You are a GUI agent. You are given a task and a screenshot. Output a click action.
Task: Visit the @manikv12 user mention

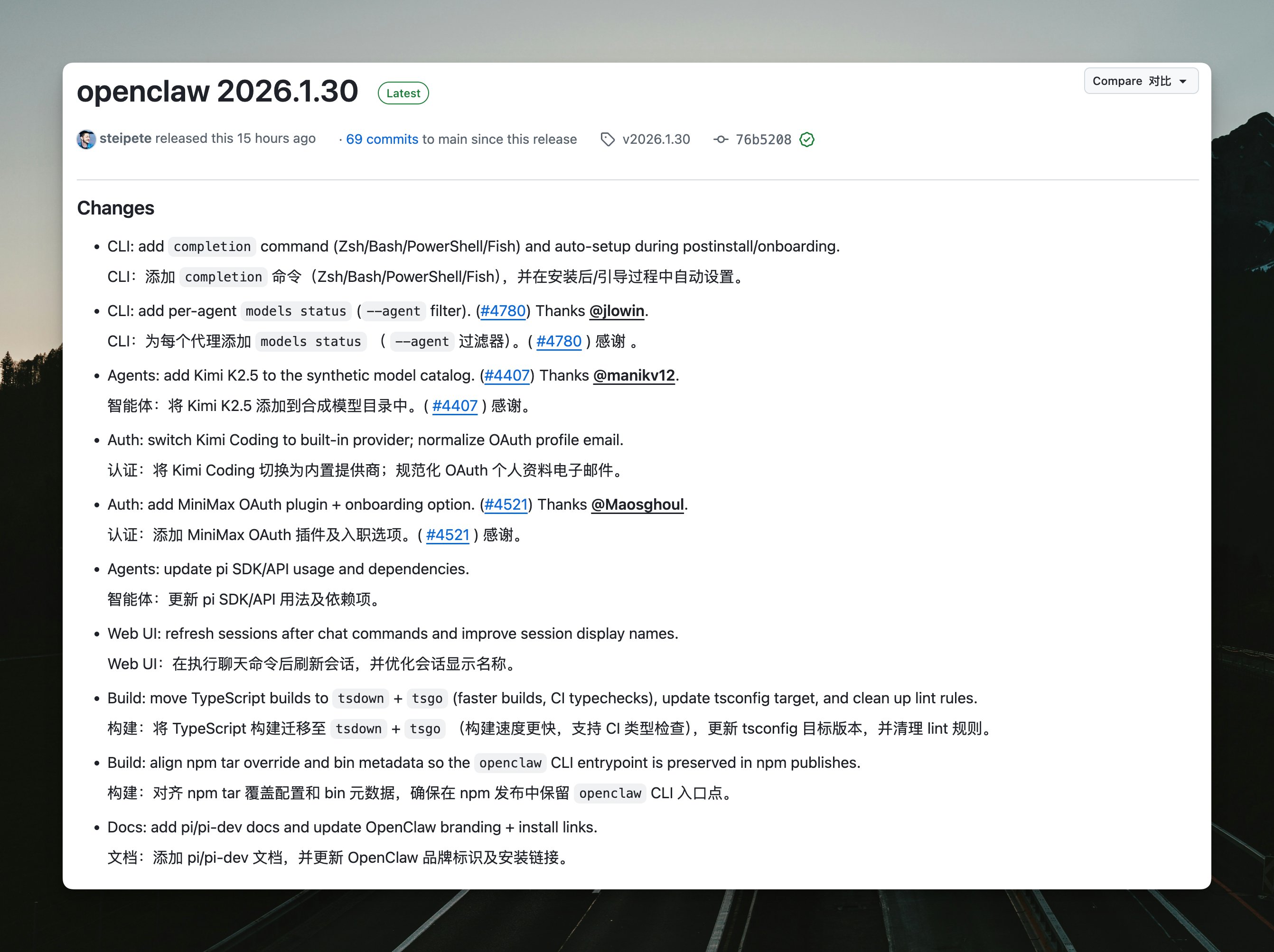[634, 375]
